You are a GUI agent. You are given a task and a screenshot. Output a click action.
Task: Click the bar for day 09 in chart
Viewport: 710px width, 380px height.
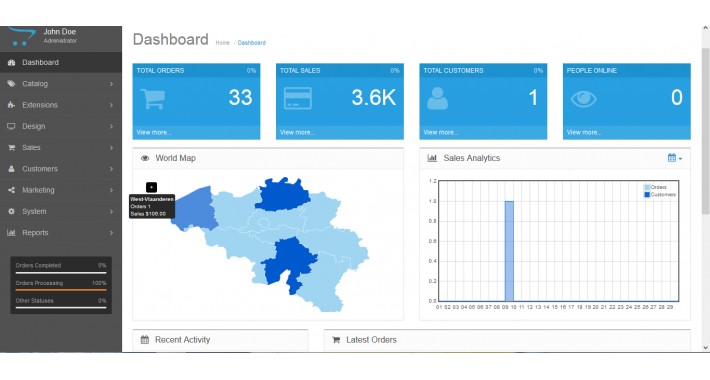point(509,251)
